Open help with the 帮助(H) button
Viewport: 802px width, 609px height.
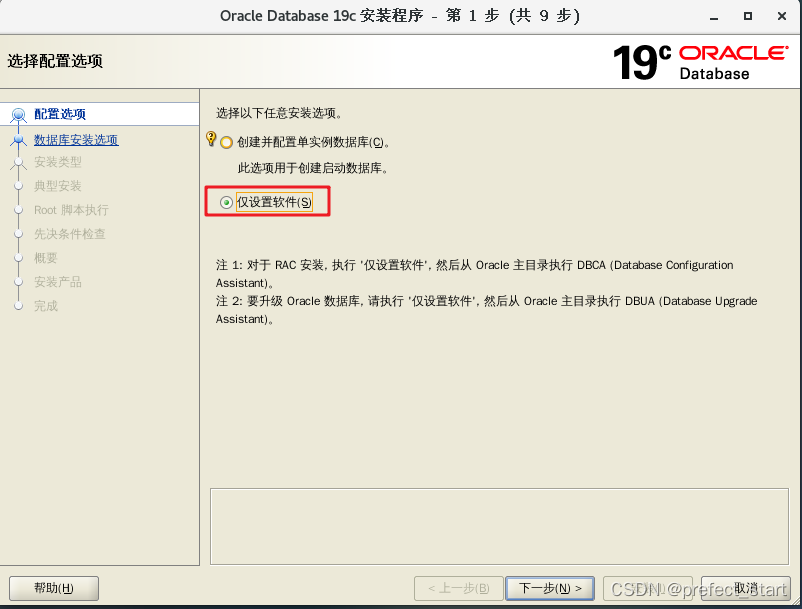click(x=54, y=588)
